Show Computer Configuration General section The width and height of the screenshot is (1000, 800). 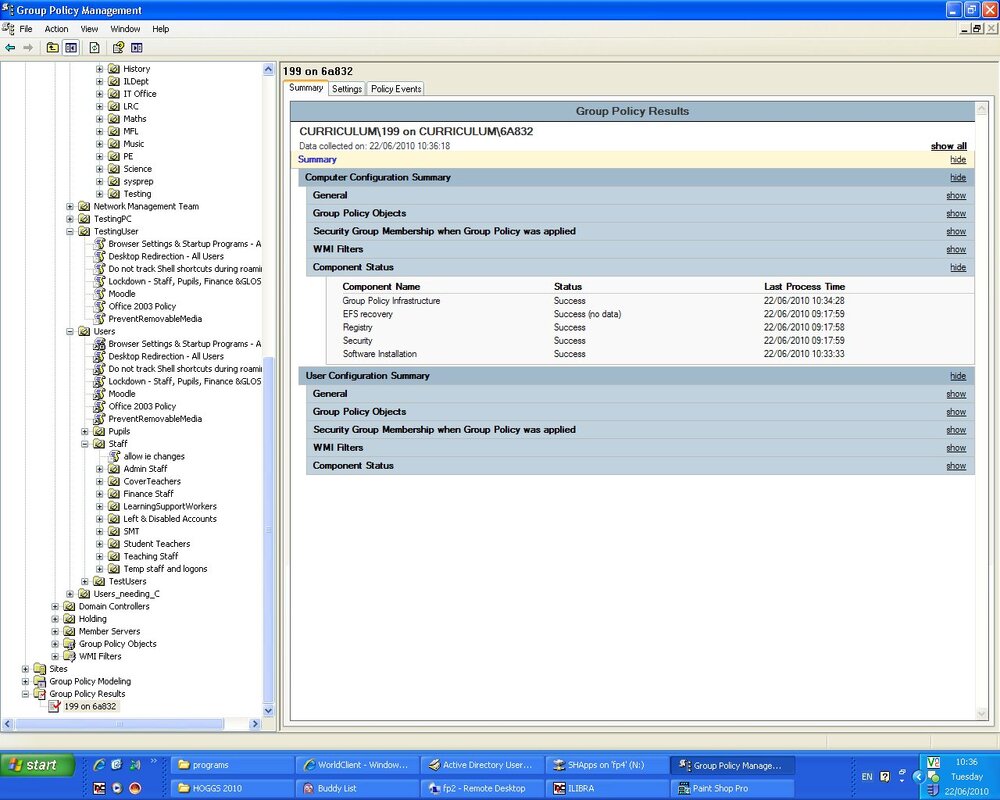(956, 196)
